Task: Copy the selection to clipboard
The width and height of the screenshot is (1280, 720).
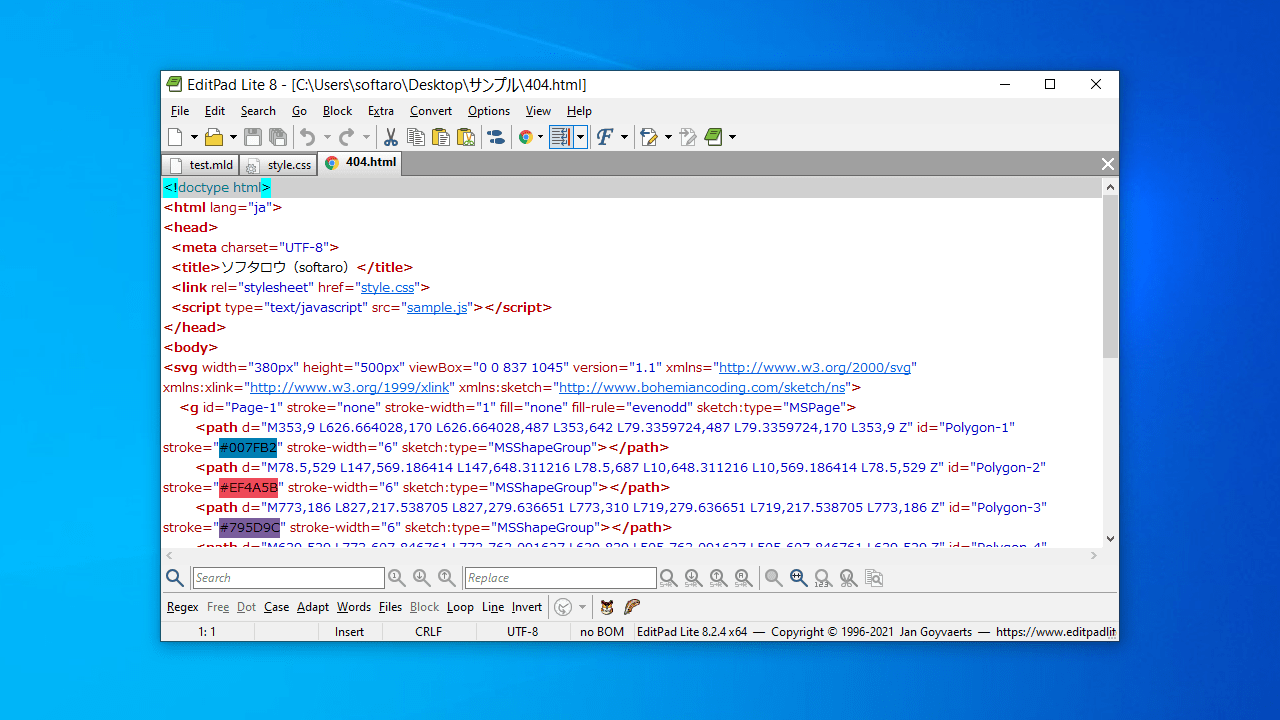Action: coord(416,137)
